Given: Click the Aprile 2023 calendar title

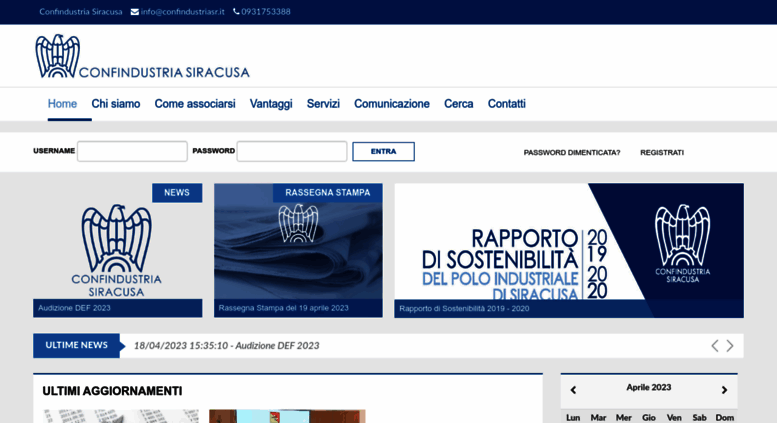Looking at the screenshot, I should pyautogui.click(x=649, y=387).
